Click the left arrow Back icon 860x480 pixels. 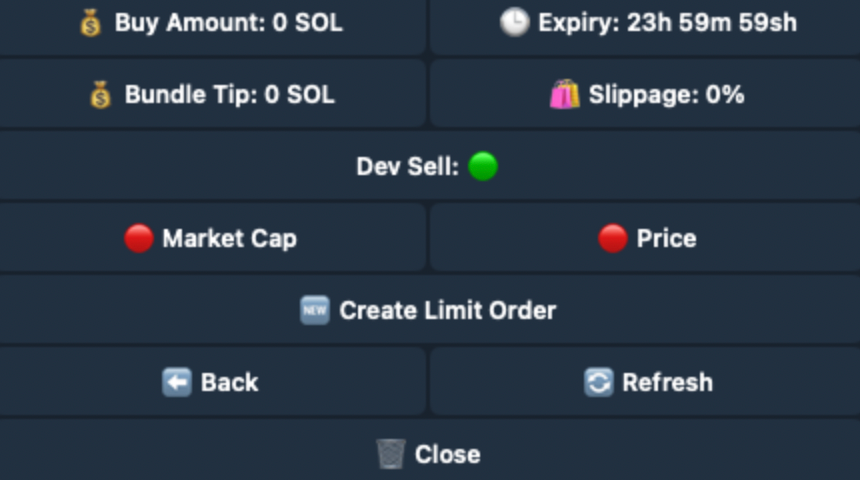177,382
